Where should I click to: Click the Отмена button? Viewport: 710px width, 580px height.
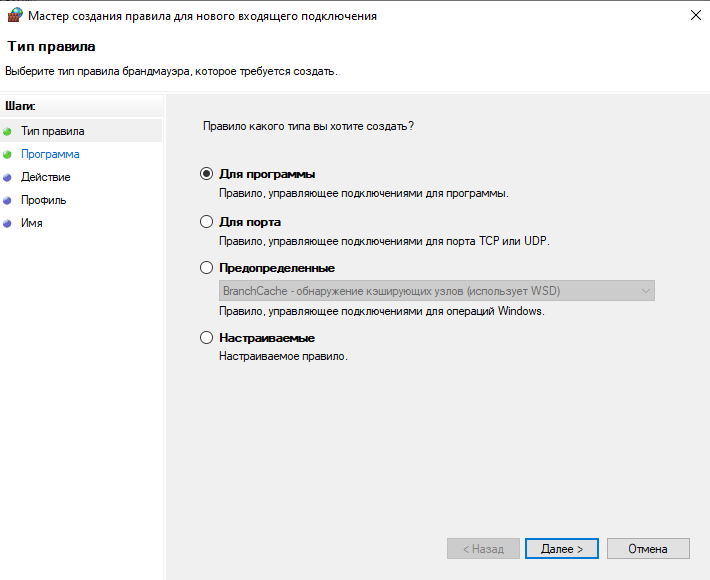click(648, 549)
